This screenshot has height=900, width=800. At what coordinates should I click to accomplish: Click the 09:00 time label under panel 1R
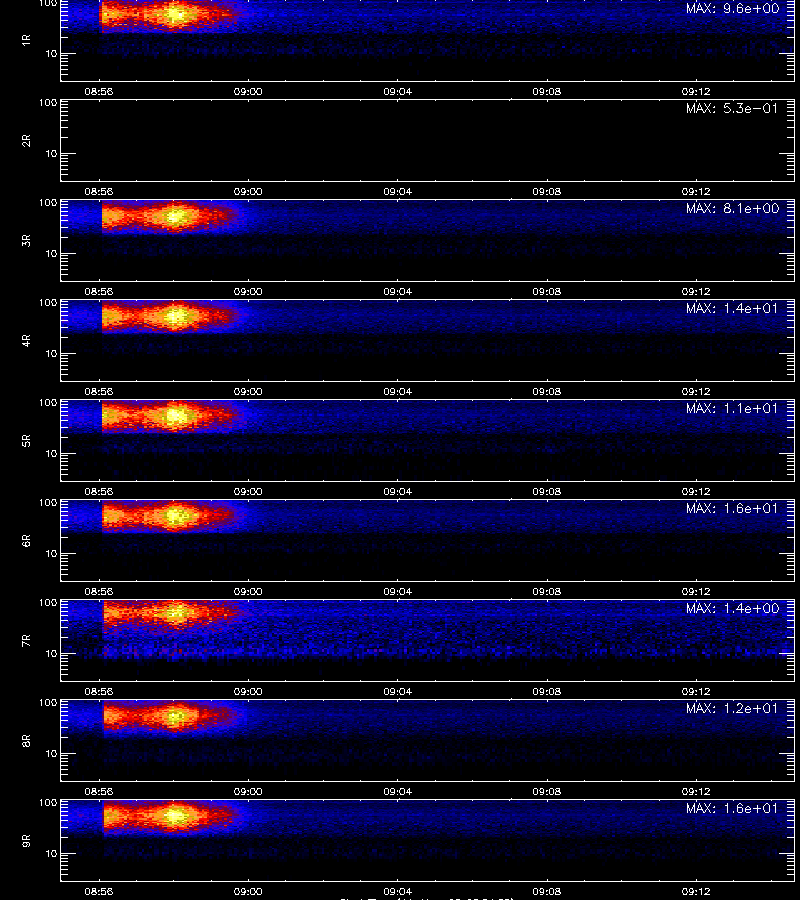coord(248,91)
